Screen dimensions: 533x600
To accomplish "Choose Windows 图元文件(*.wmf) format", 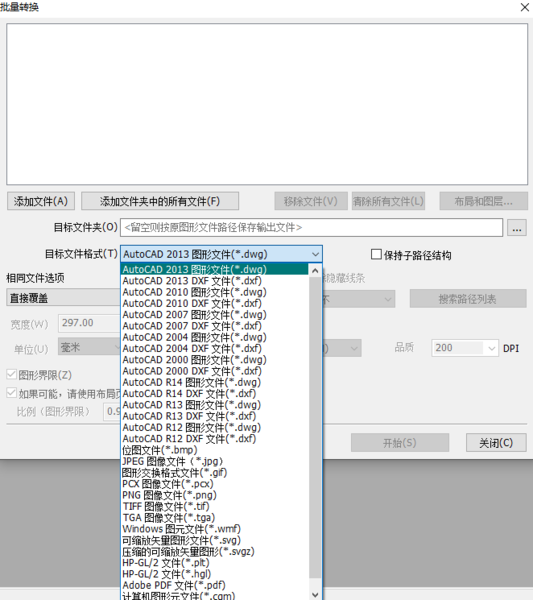I will [215, 529].
